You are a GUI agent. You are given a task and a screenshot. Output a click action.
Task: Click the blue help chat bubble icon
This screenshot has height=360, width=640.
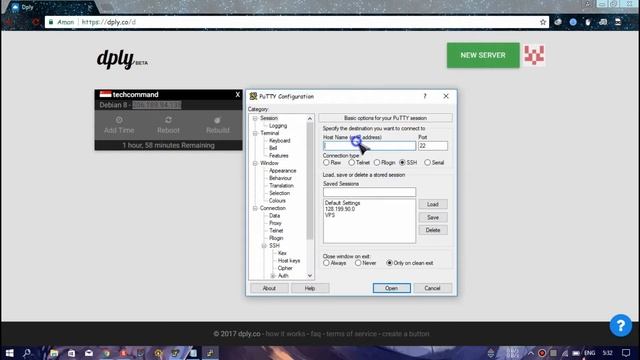tap(620, 325)
